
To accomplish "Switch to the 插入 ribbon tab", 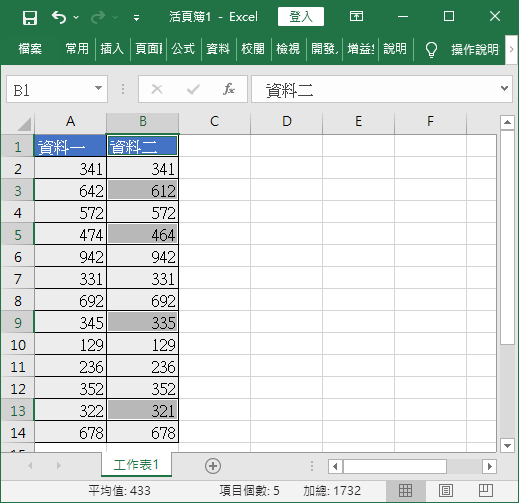I will click(112, 49).
